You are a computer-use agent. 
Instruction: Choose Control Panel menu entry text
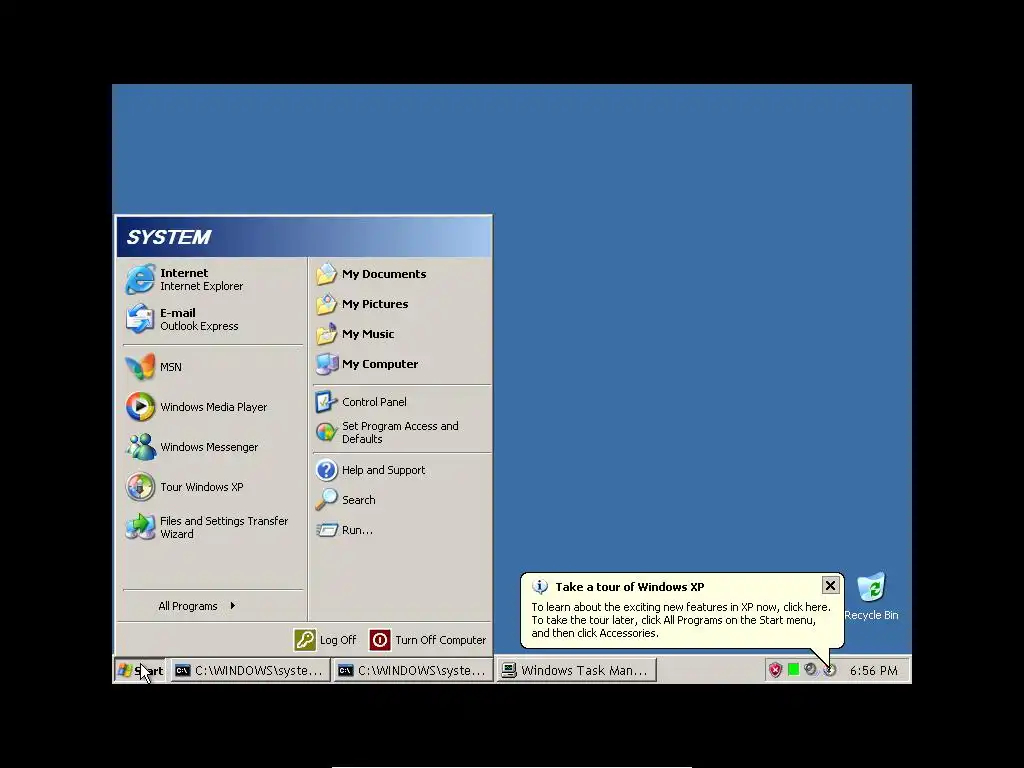tap(374, 402)
